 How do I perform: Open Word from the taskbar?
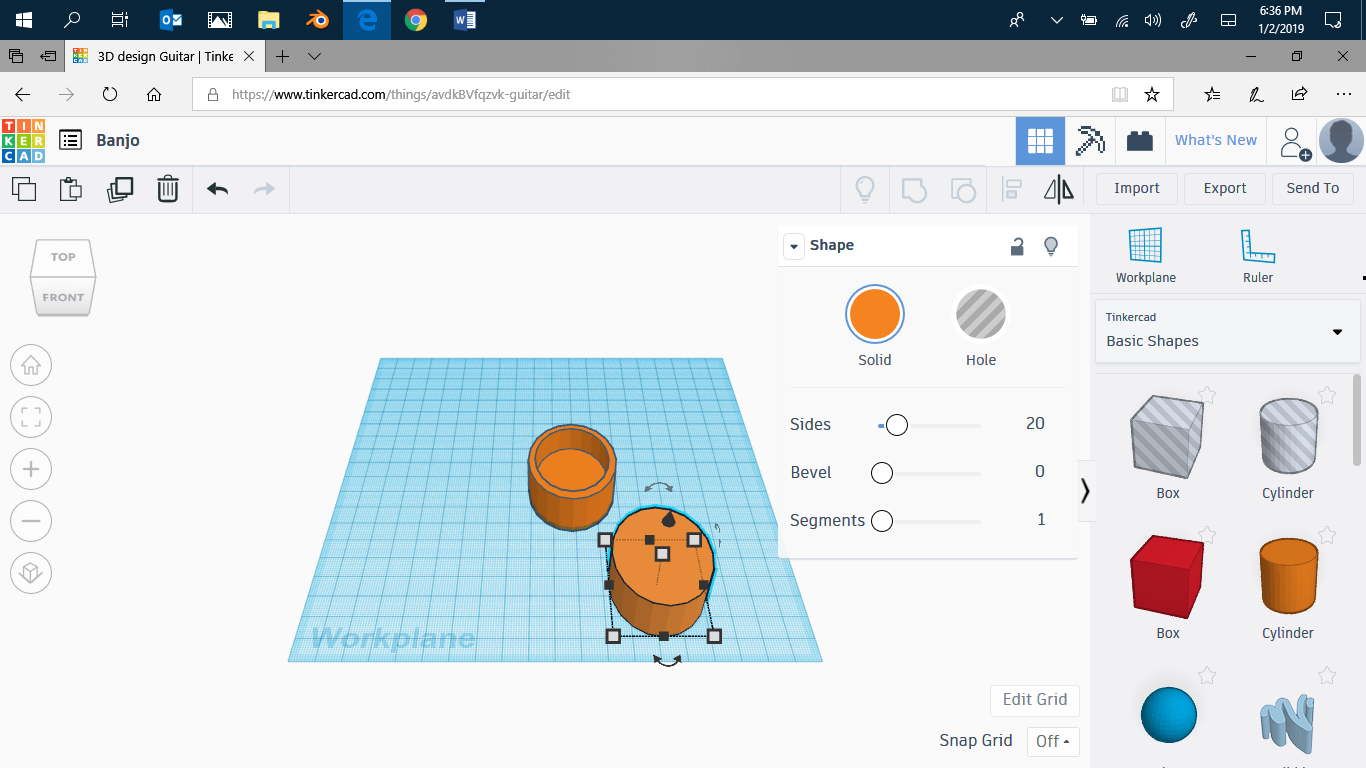[464, 20]
